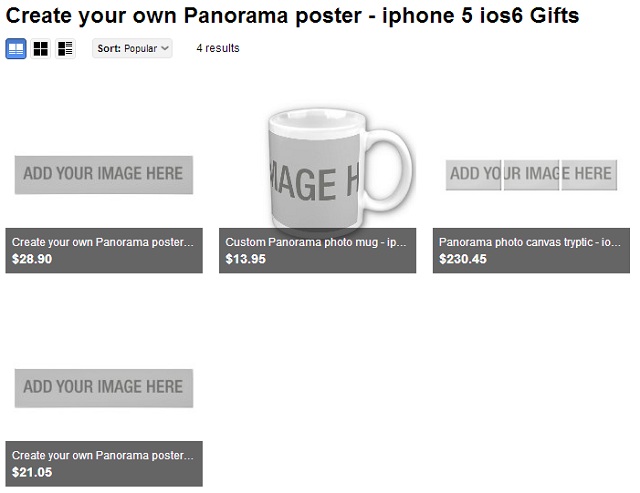Open Panorama photo canvas triptych link
Viewport: 640px width, 493px height.
(x=531, y=242)
